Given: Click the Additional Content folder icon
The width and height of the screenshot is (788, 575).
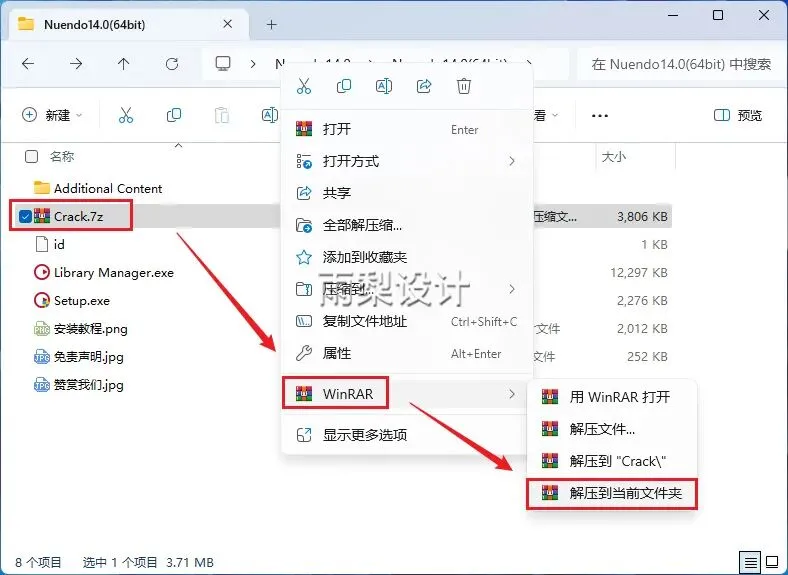Looking at the screenshot, I should 42,188.
